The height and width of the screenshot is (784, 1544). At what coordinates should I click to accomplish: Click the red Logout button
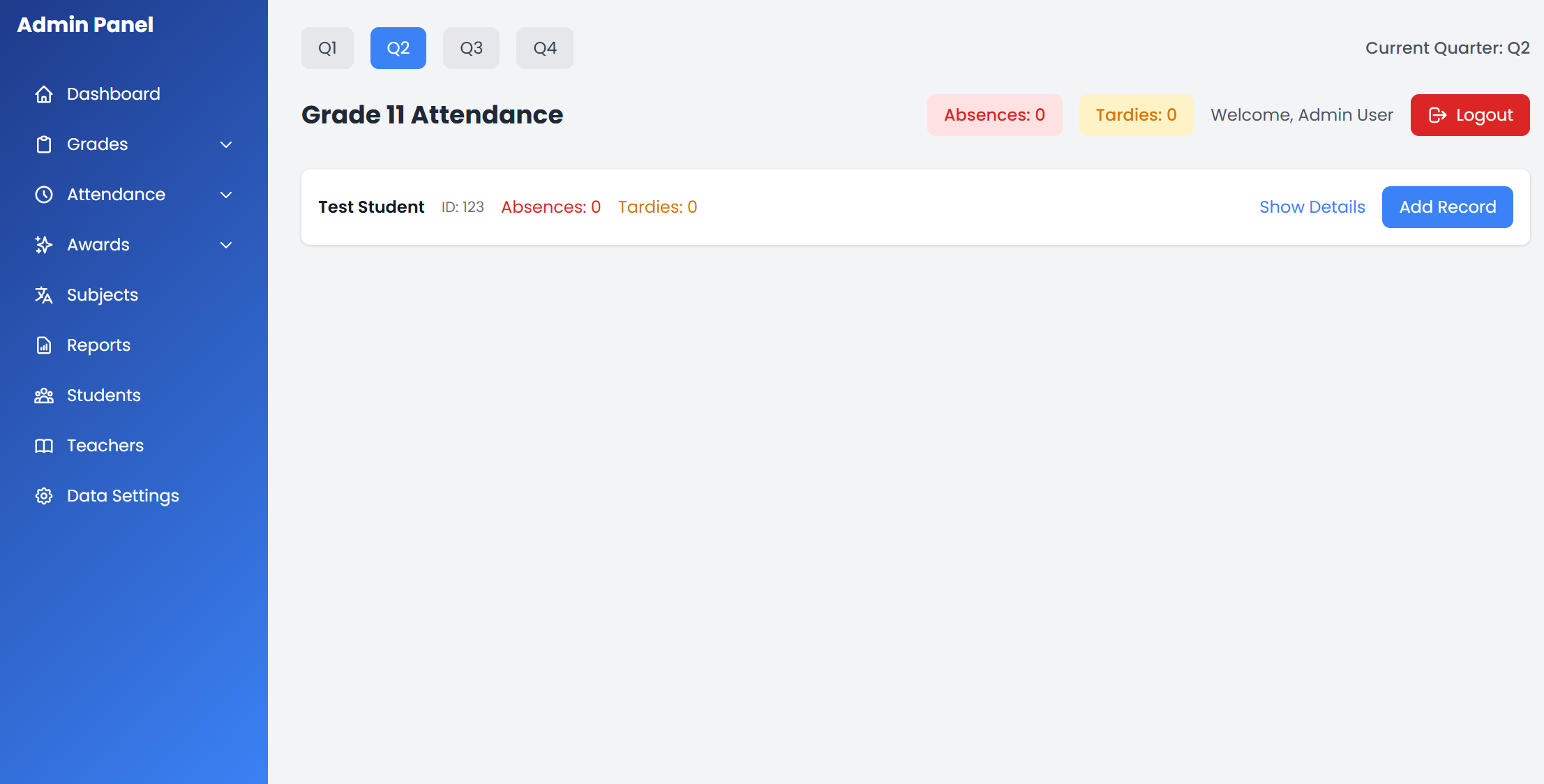[1470, 115]
